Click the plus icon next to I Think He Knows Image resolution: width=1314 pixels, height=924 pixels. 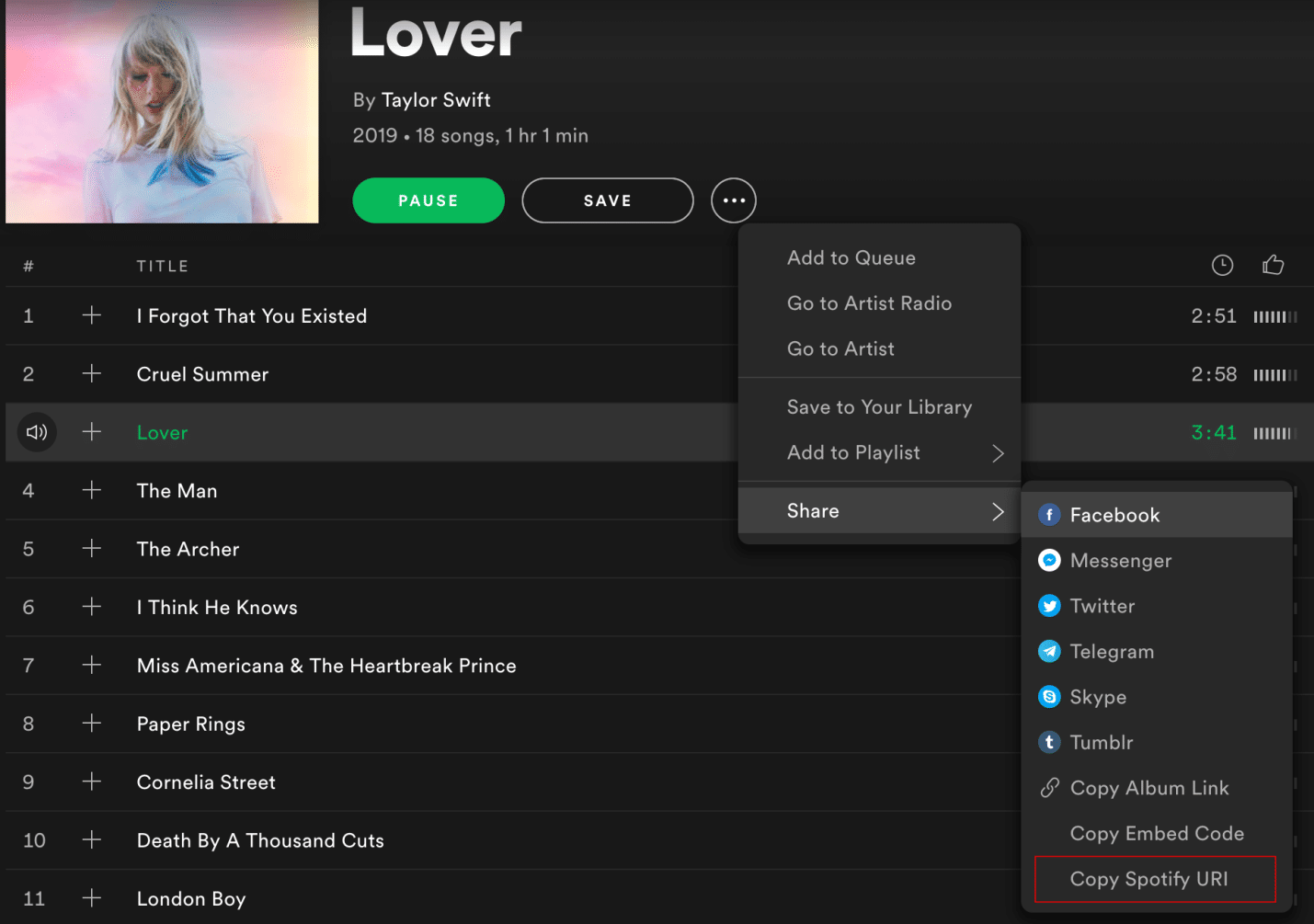click(92, 607)
